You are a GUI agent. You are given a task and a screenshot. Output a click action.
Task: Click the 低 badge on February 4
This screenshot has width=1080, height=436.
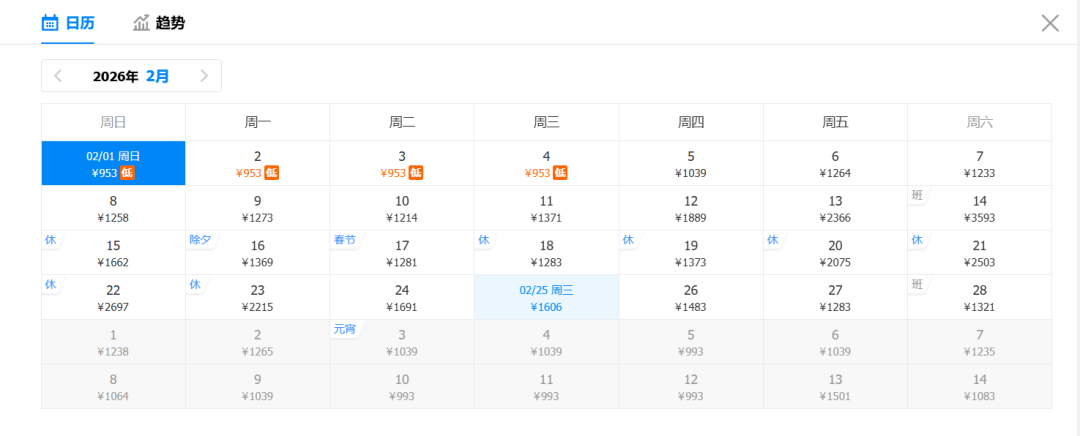[x=561, y=173]
